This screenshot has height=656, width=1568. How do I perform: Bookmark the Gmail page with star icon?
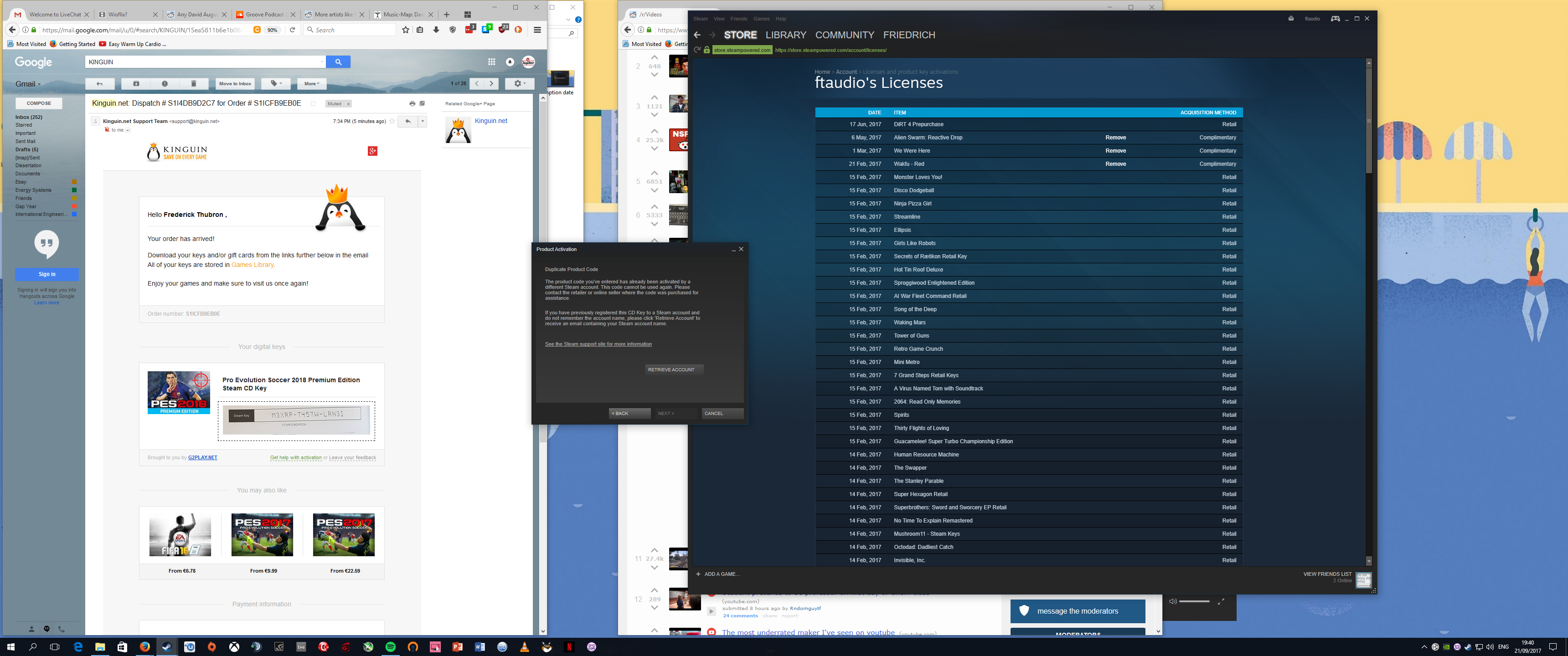point(406,30)
